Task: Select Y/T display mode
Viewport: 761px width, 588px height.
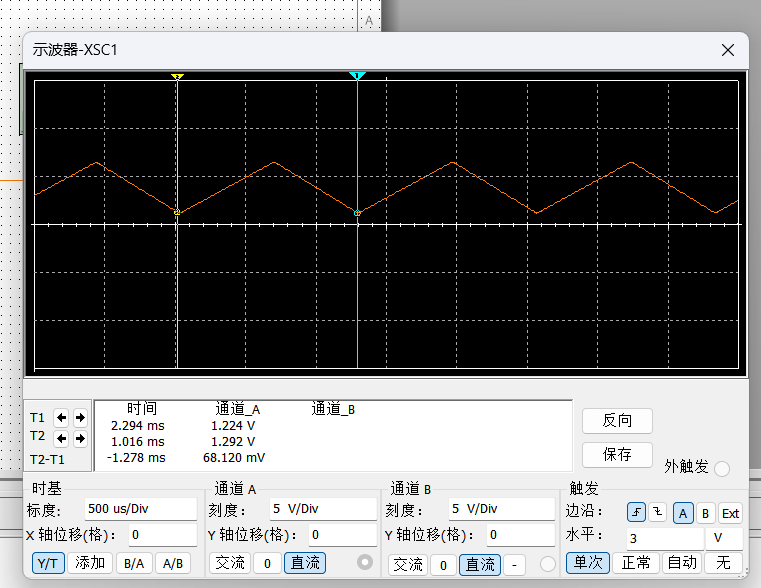Action: pos(48,563)
